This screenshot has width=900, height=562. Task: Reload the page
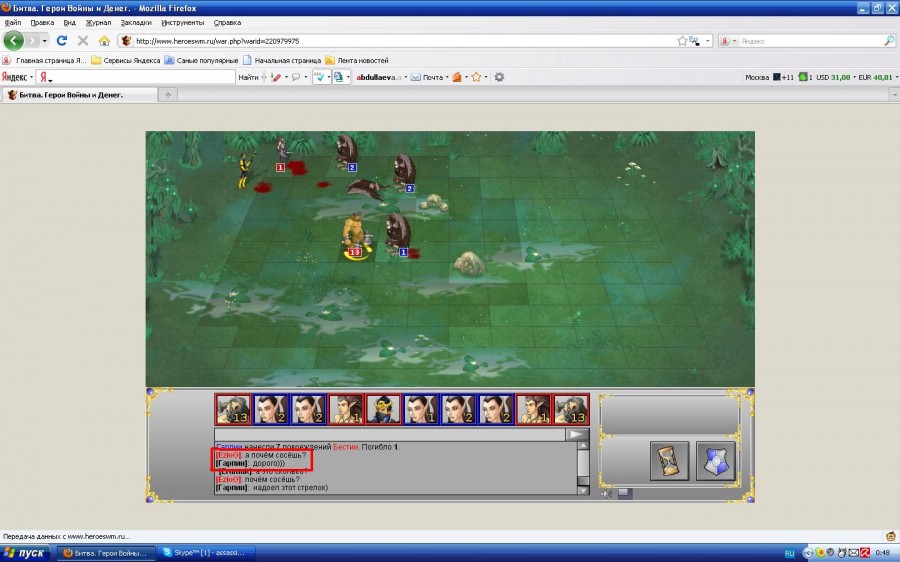62,41
